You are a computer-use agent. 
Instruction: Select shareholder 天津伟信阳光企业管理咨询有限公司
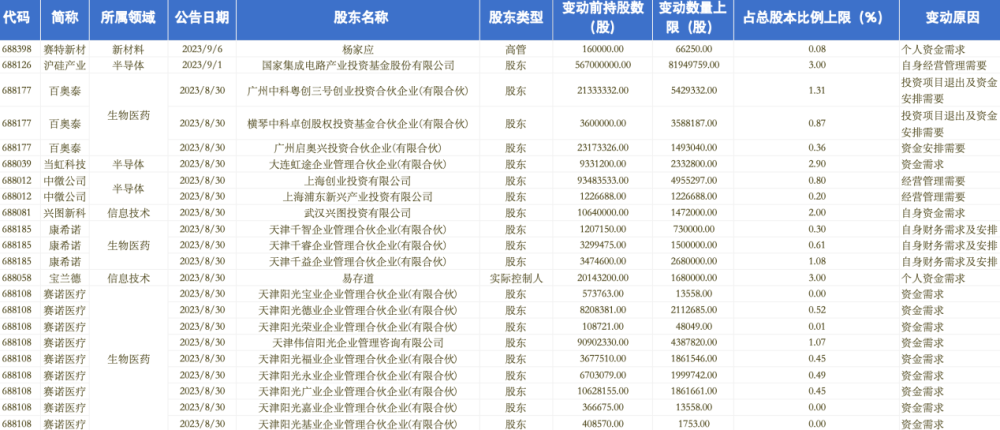358,343
